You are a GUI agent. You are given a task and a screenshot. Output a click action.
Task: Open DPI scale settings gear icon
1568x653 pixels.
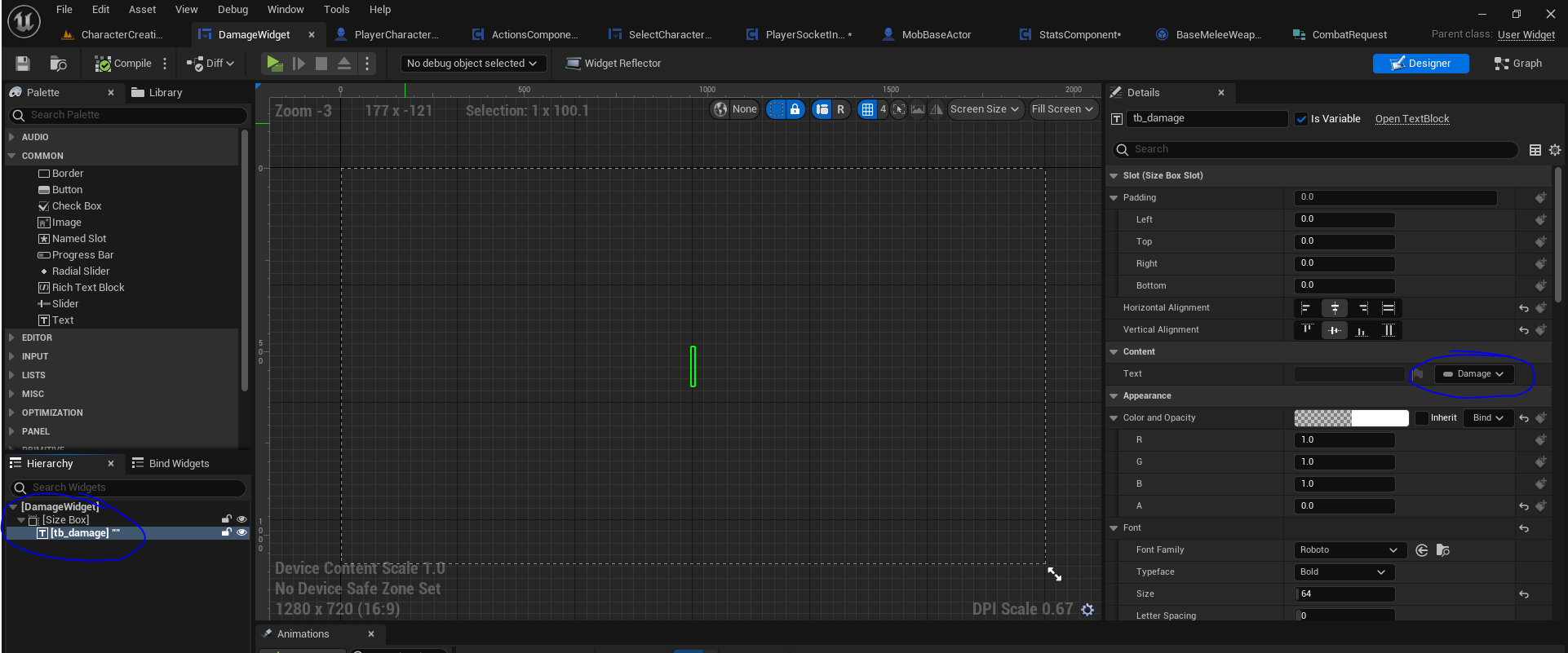(1087, 610)
